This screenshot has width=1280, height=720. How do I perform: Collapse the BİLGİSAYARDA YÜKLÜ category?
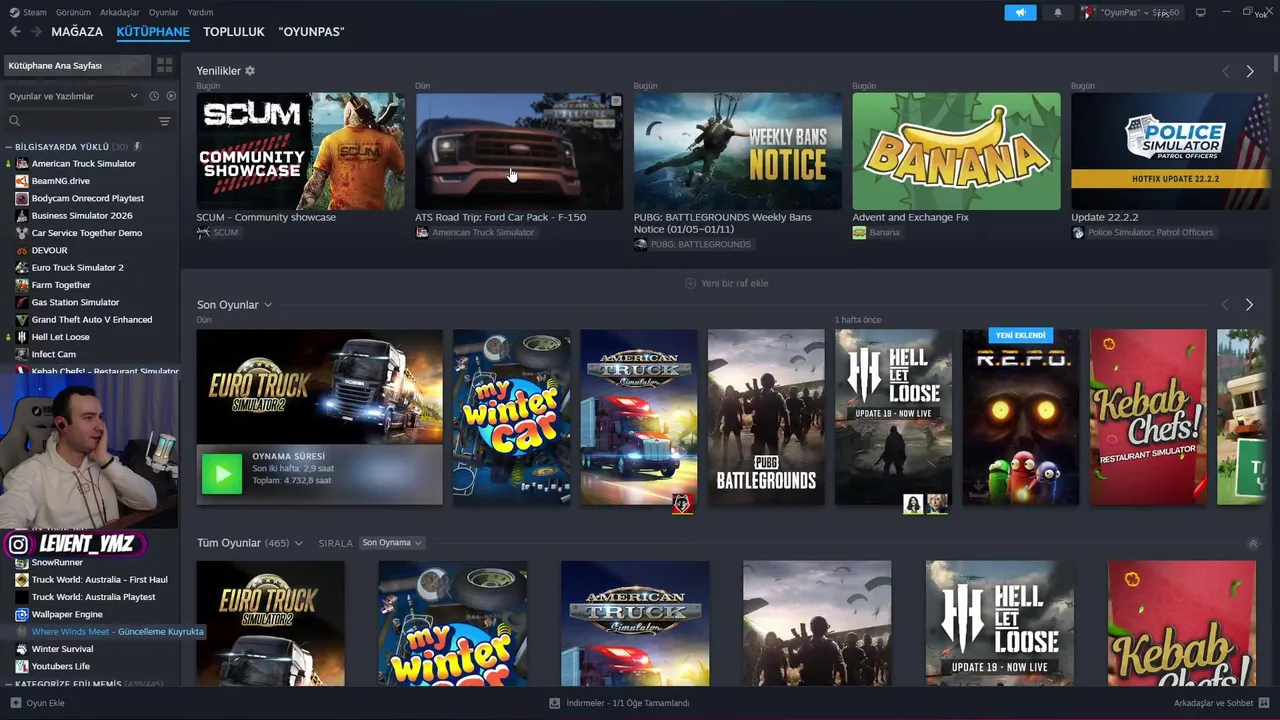tap(8, 147)
